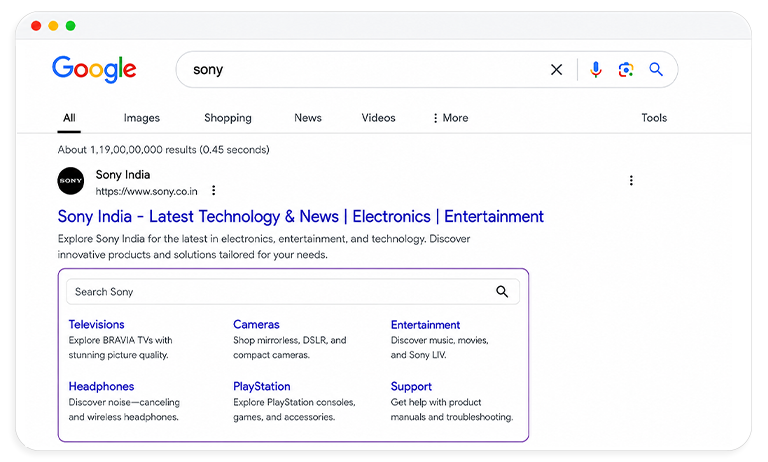Open the PlayStation sitelink
This screenshot has width=768, height=462.
point(262,387)
